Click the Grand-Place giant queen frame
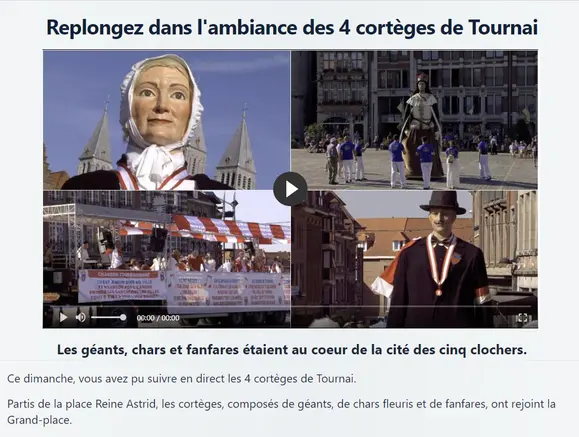579x437 pixels. (x=414, y=120)
